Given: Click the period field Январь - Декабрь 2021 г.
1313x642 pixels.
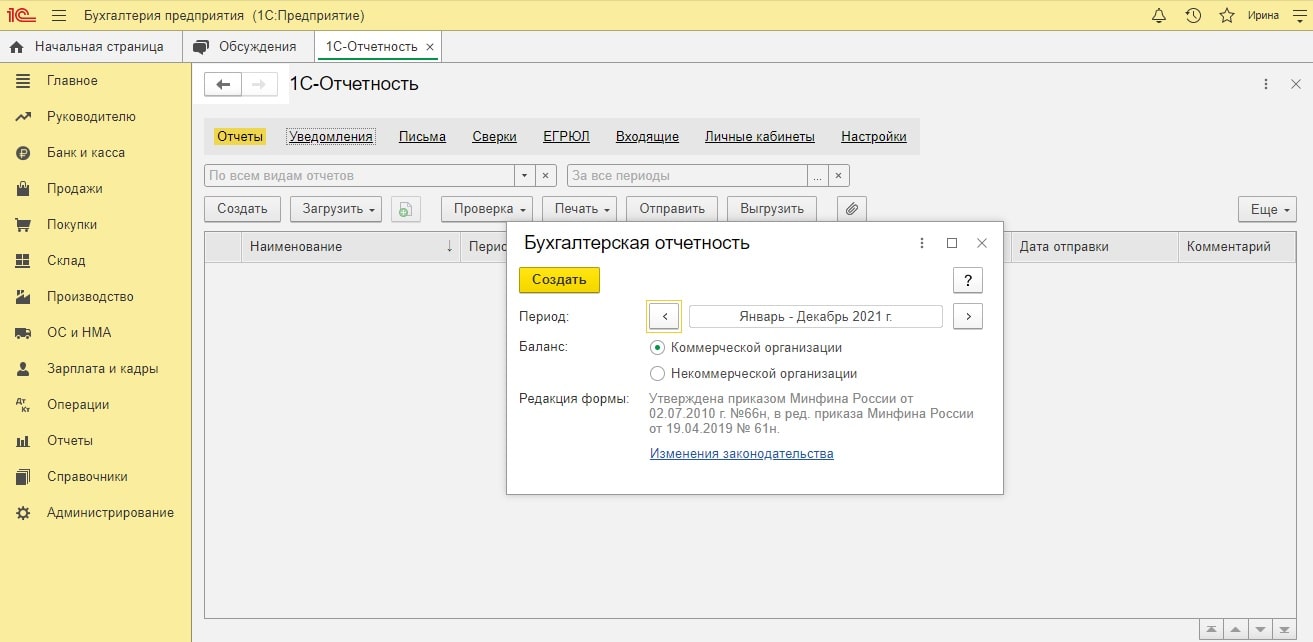Looking at the screenshot, I should tap(816, 316).
